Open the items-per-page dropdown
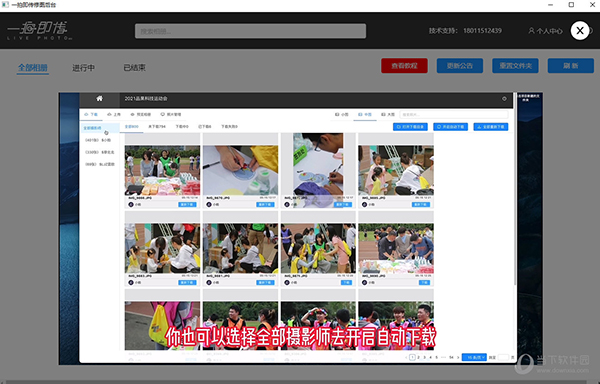 click(x=474, y=357)
